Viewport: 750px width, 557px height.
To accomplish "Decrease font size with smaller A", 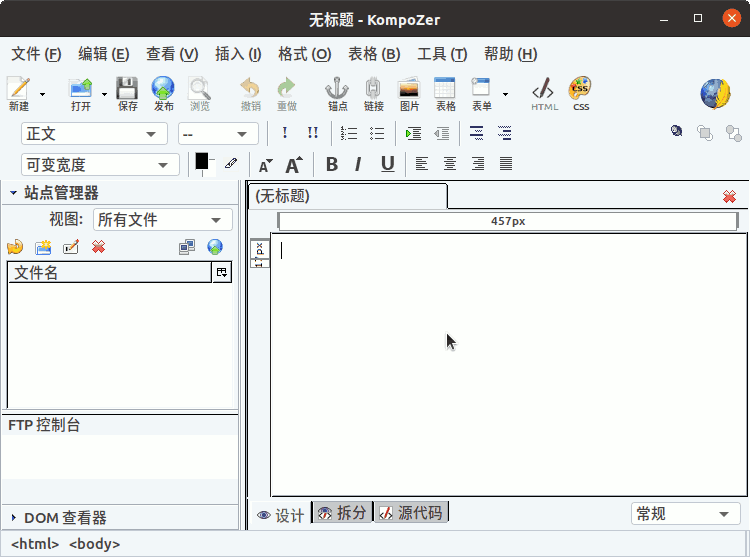I will pyautogui.click(x=265, y=165).
